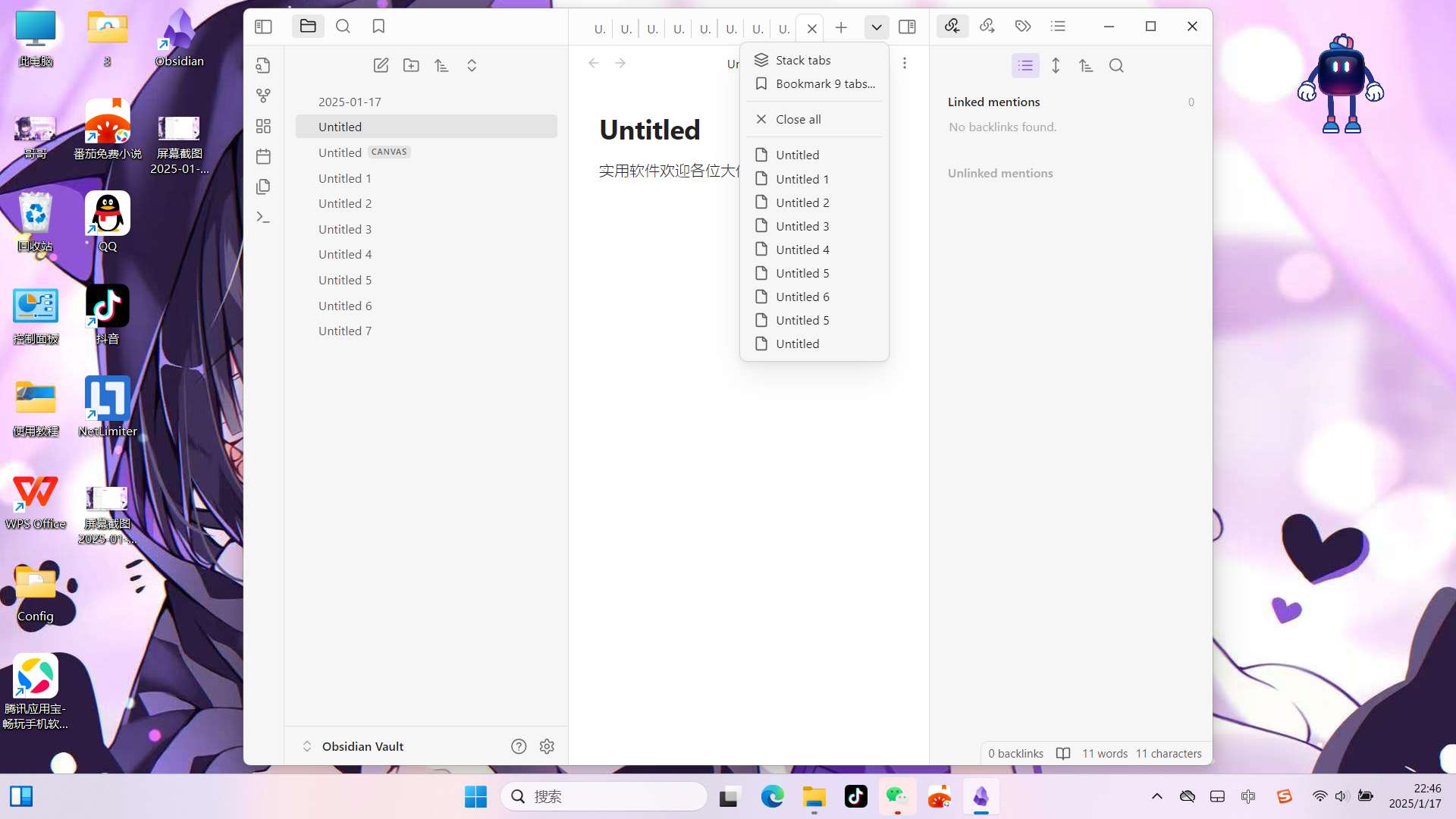This screenshot has width=1456, height=819.
Task: Select Untitled 3 note in sidebar
Action: [345, 228]
